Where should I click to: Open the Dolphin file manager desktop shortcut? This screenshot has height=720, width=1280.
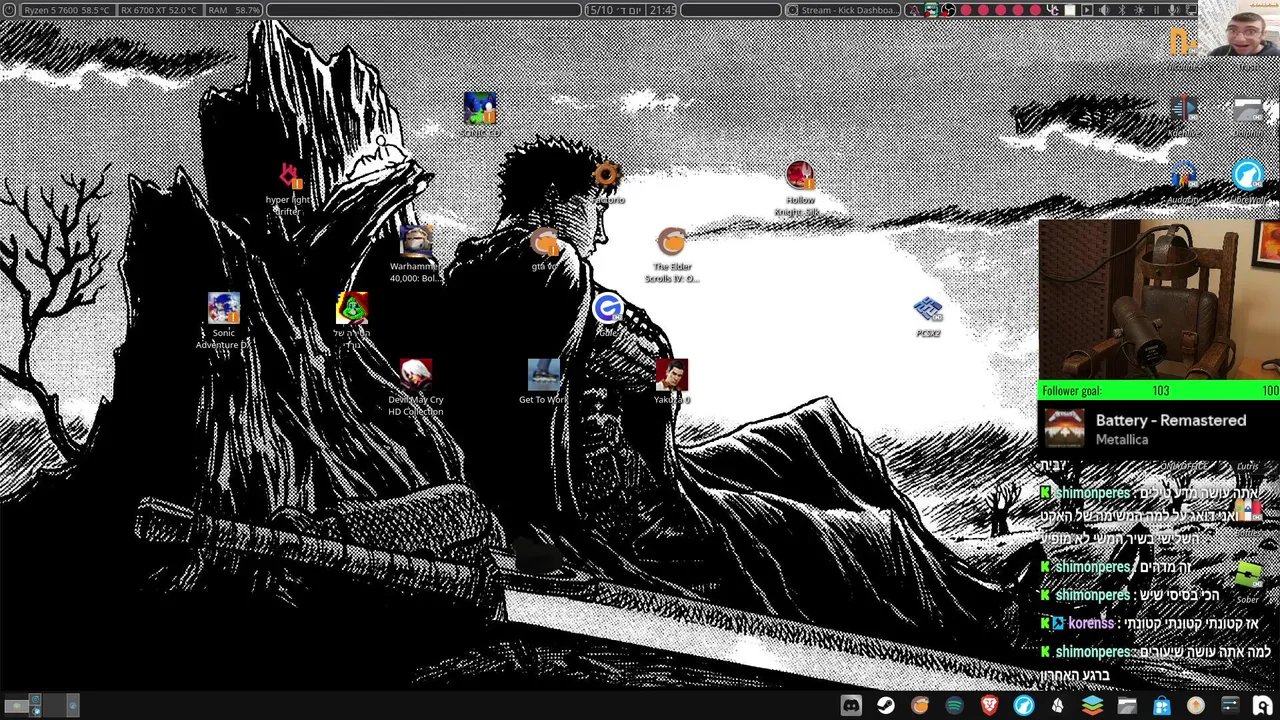[x=1248, y=116]
